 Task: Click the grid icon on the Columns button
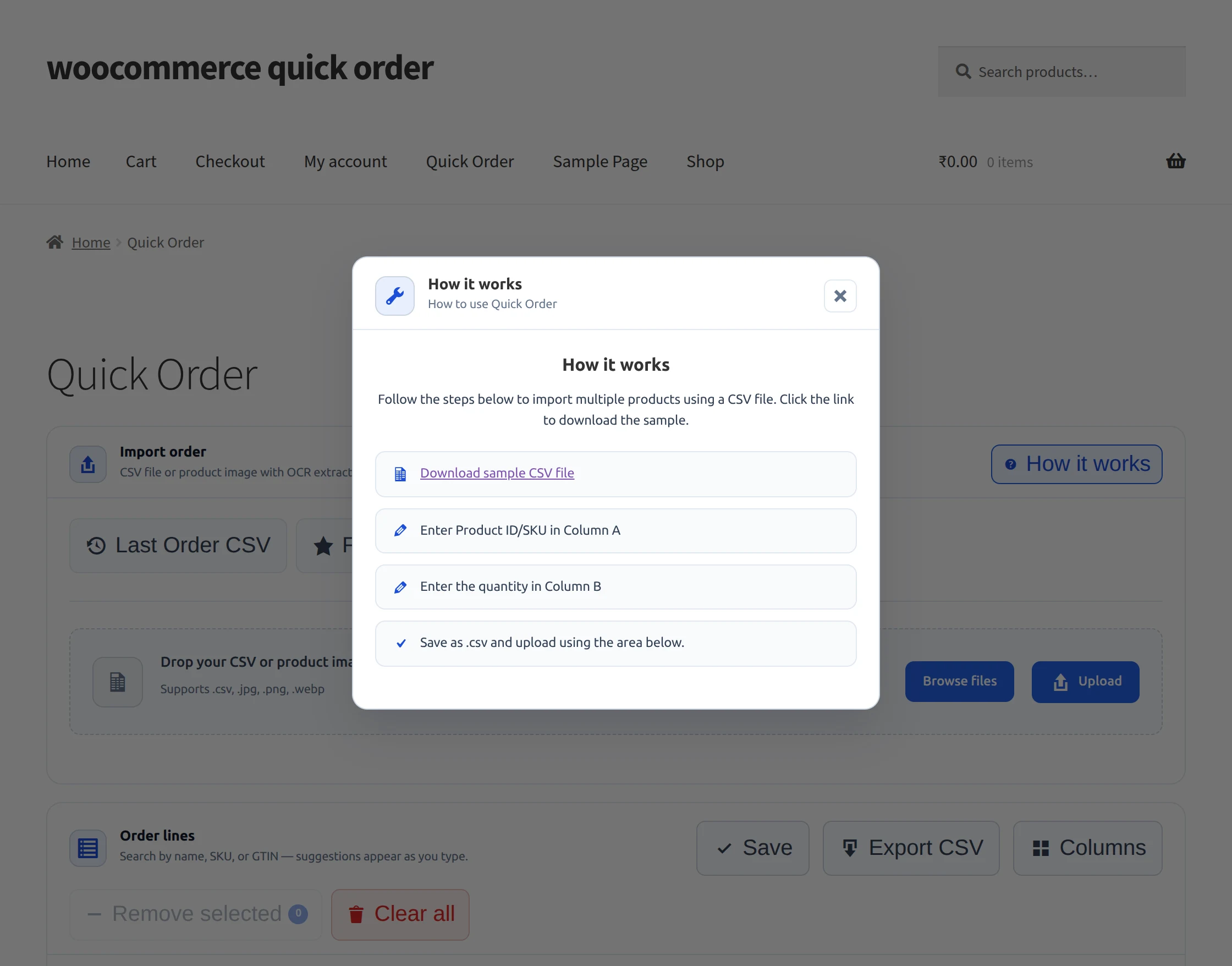1041,848
